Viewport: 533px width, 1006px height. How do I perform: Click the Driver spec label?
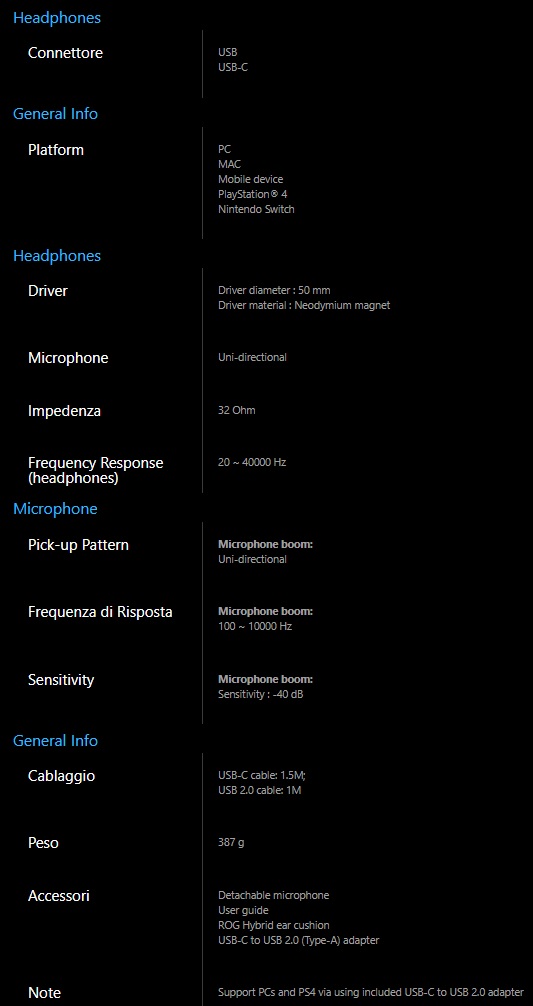[x=47, y=291]
